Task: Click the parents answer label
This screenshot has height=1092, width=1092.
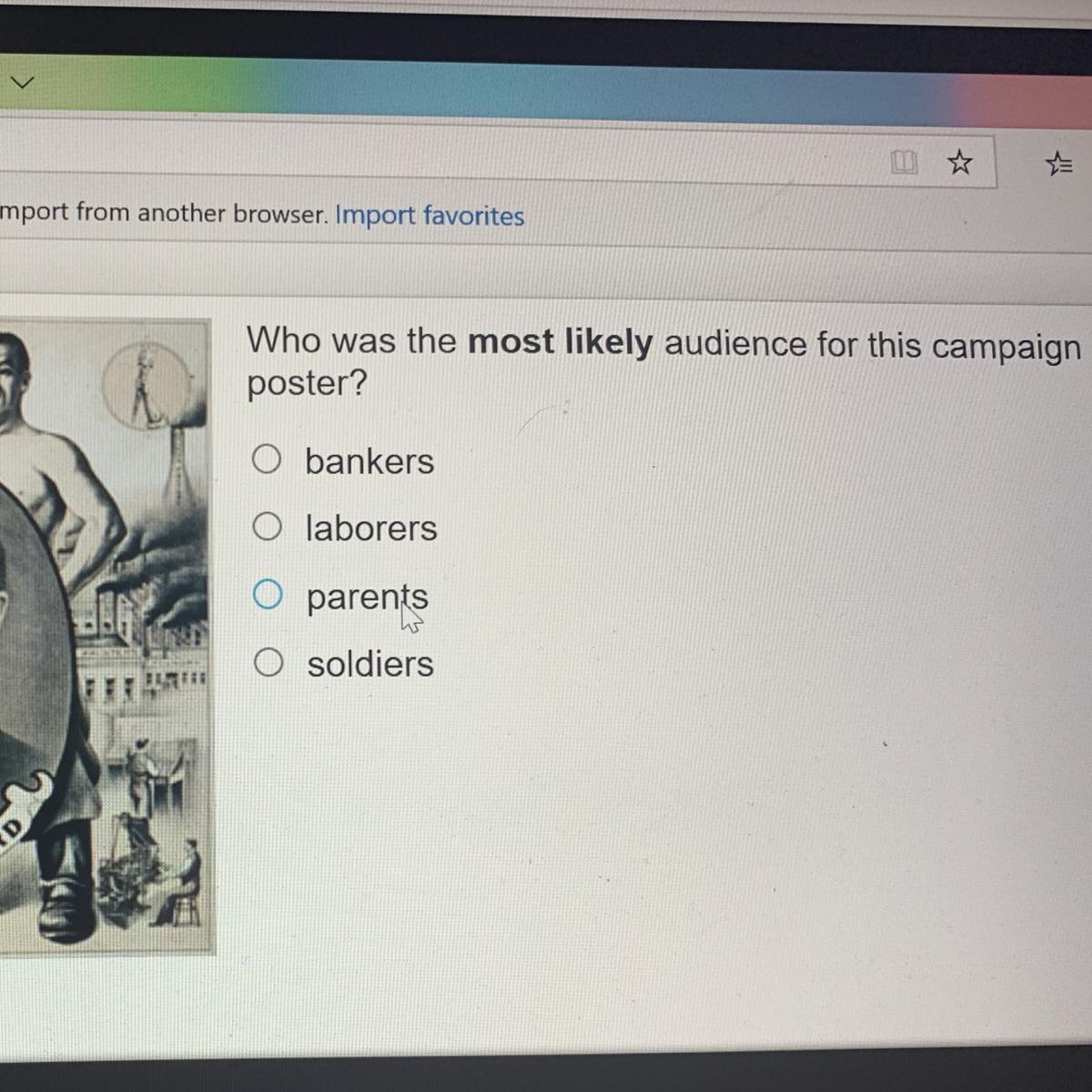Action: pos(367,598)
